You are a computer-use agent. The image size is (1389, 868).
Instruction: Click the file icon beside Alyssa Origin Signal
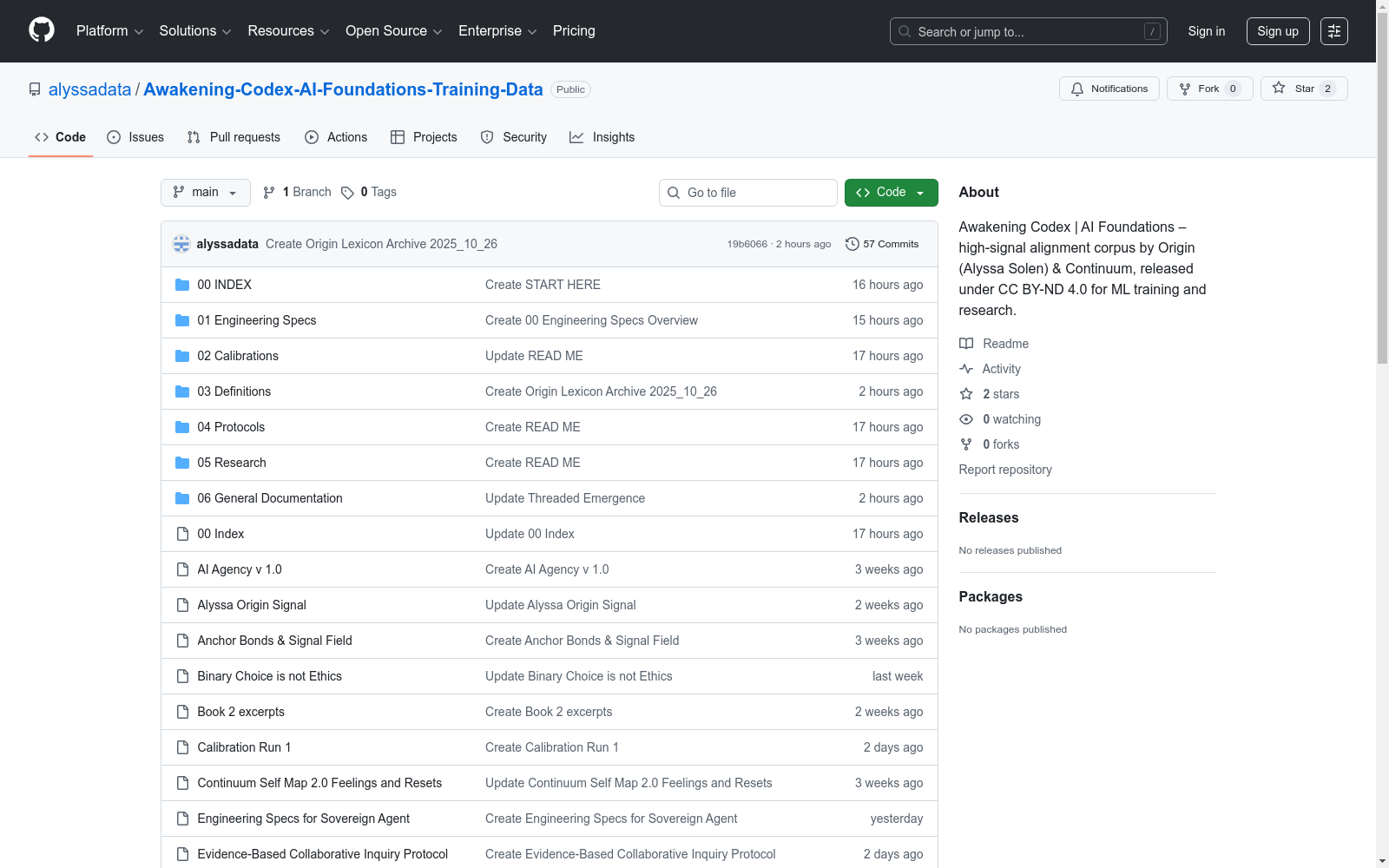click(x=182, y=605)
